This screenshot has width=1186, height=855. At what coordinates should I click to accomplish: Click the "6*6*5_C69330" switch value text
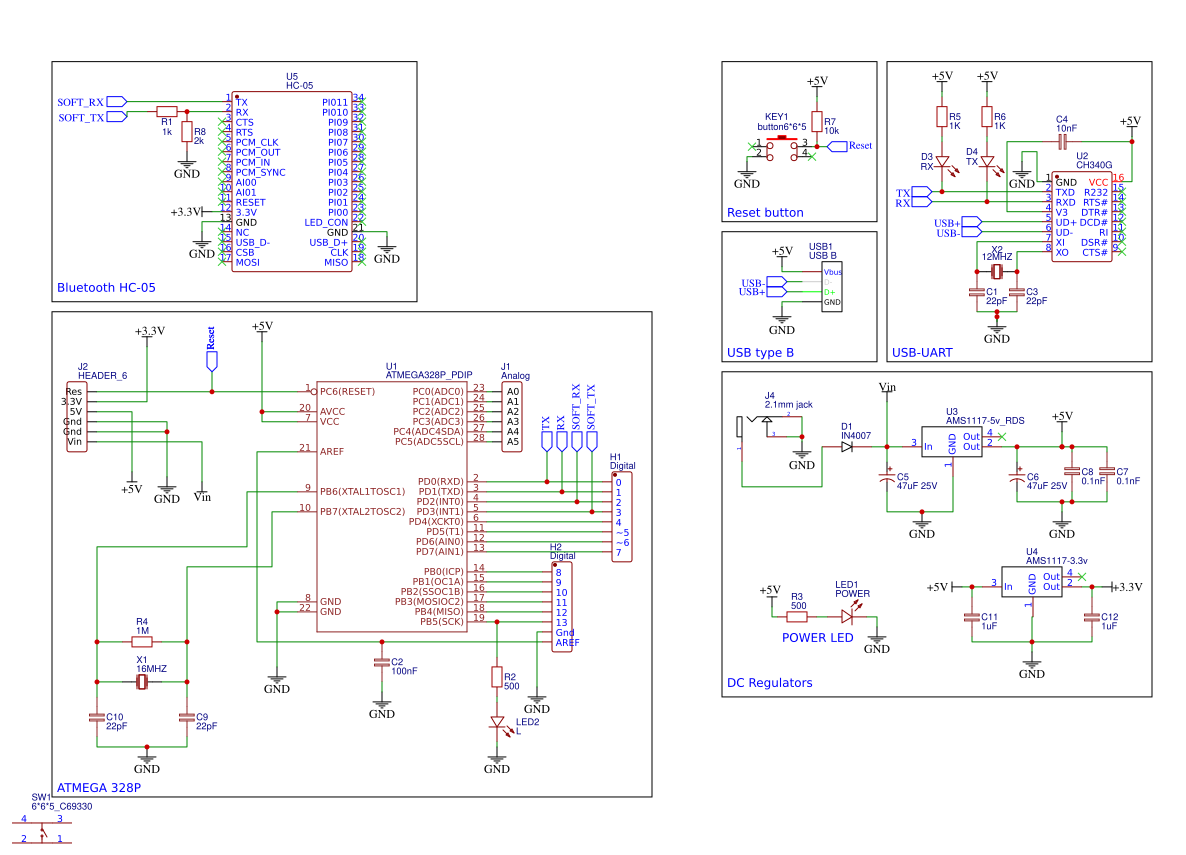pos(62,807)
